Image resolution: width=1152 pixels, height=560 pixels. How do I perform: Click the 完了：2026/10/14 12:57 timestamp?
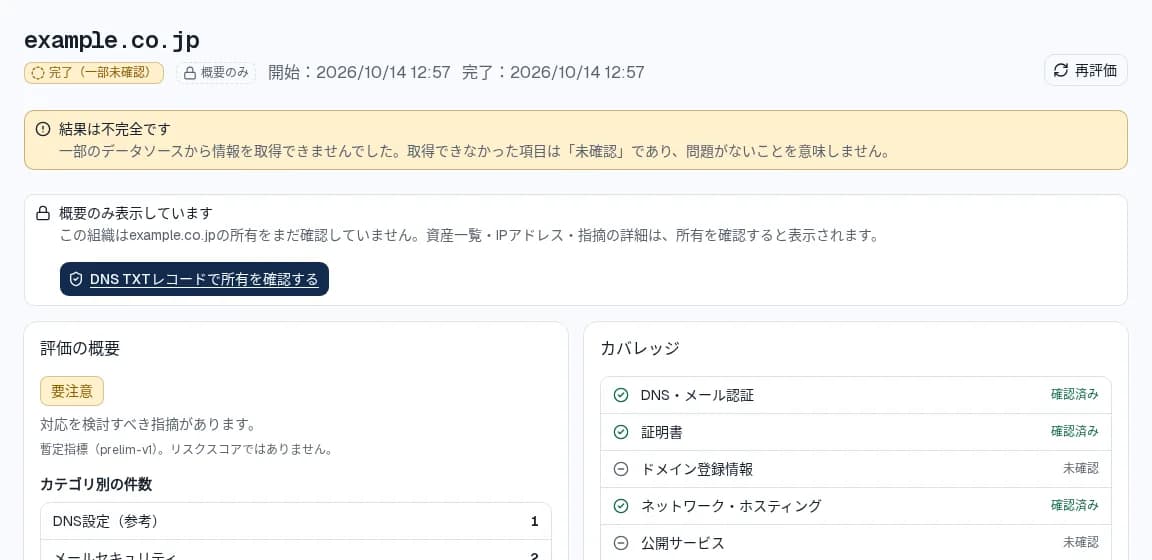[x=553, y=72]
